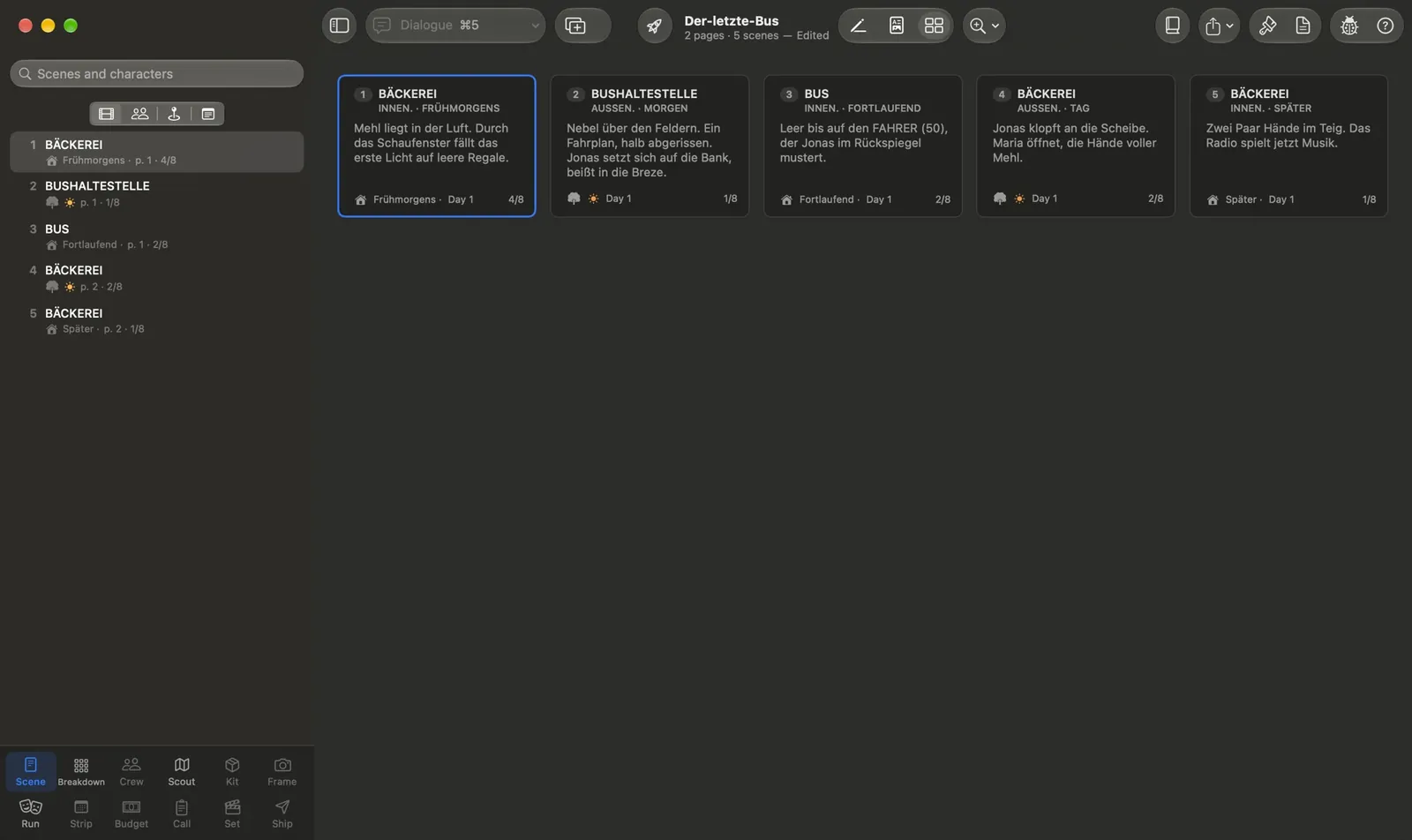Open the BUS scene card
Image resolution: width=1412 pixels, height=840 pixels.
[x=863, y=146]
